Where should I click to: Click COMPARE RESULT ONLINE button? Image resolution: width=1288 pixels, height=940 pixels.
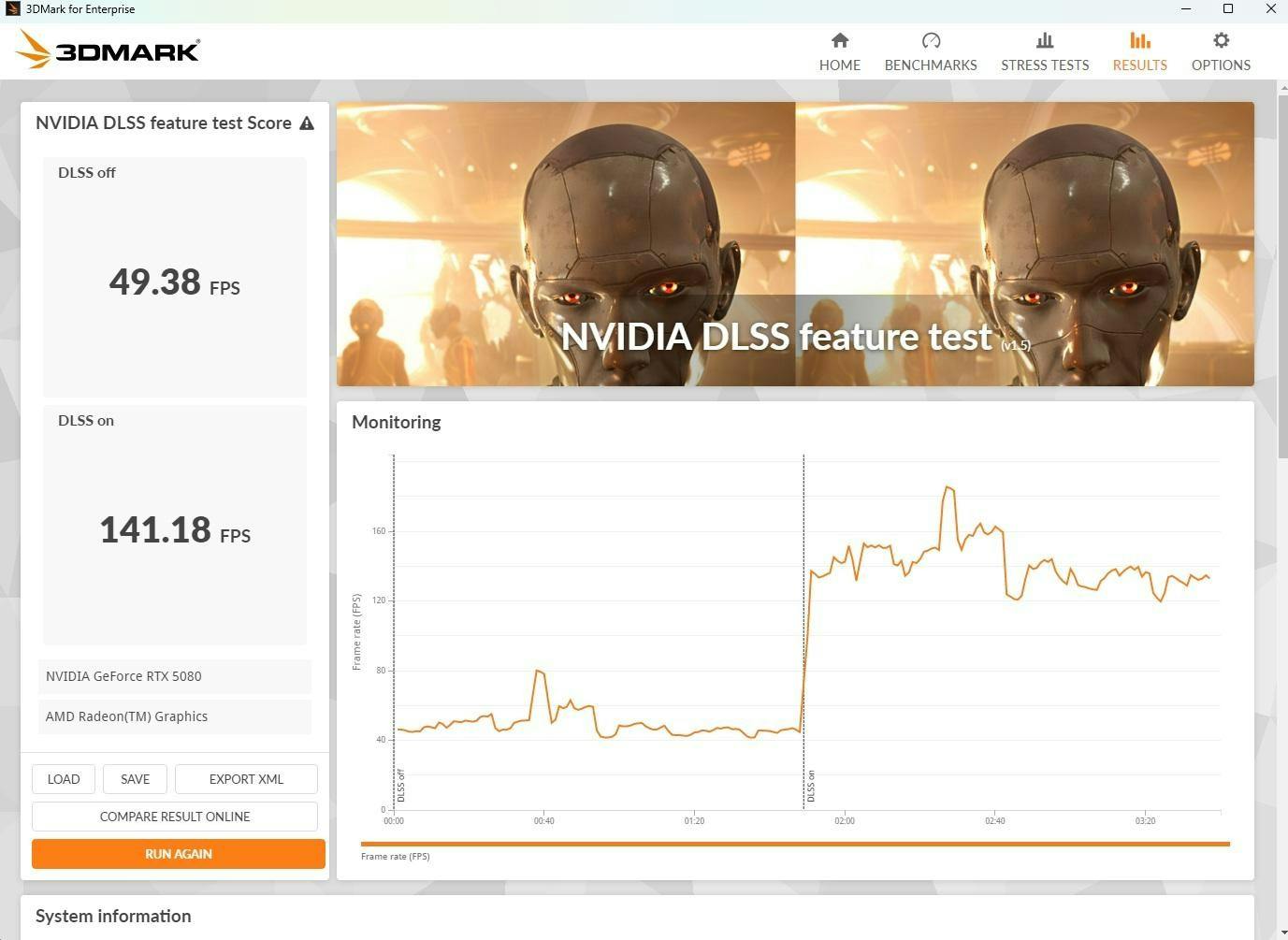pyautogui.click(x=175, y=817)
